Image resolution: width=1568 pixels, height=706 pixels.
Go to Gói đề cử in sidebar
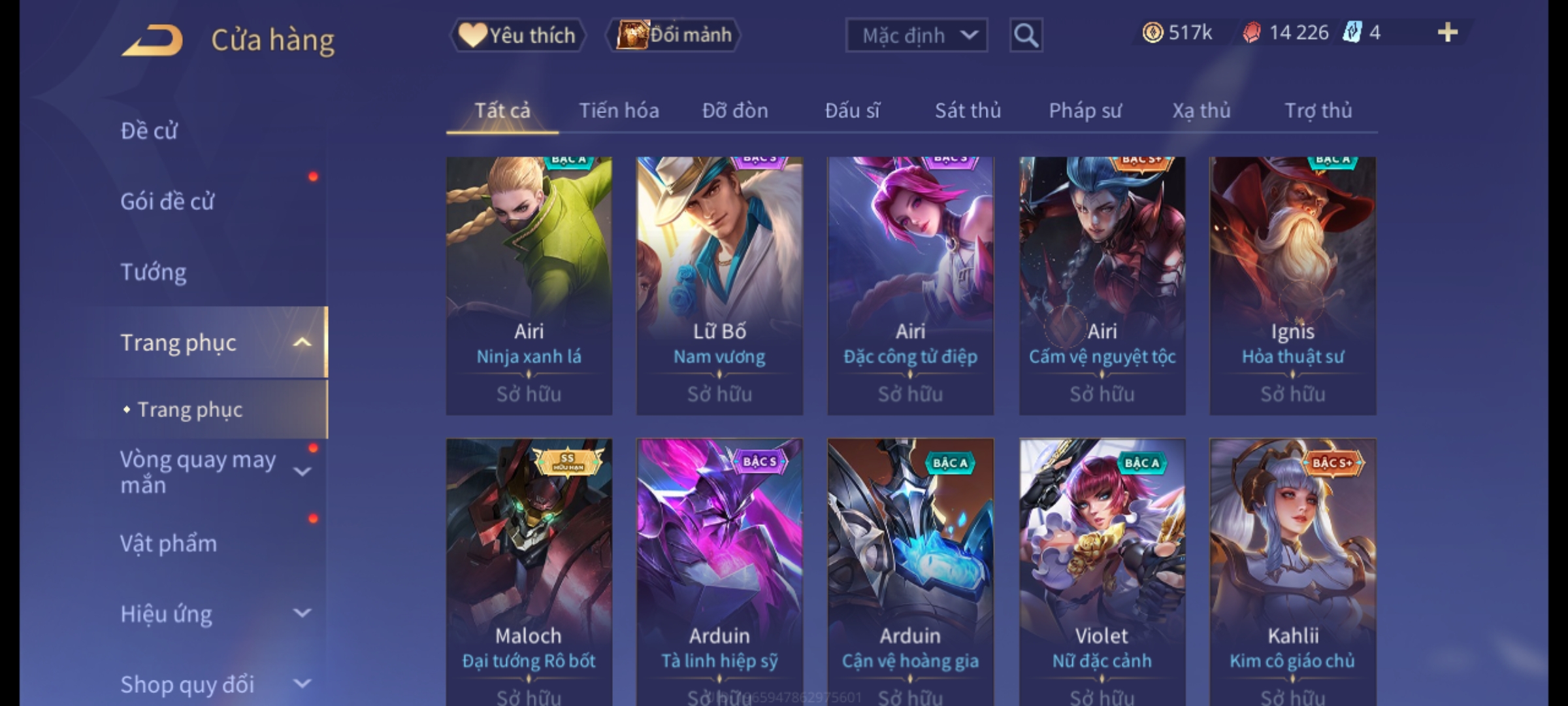pos(167,201)
